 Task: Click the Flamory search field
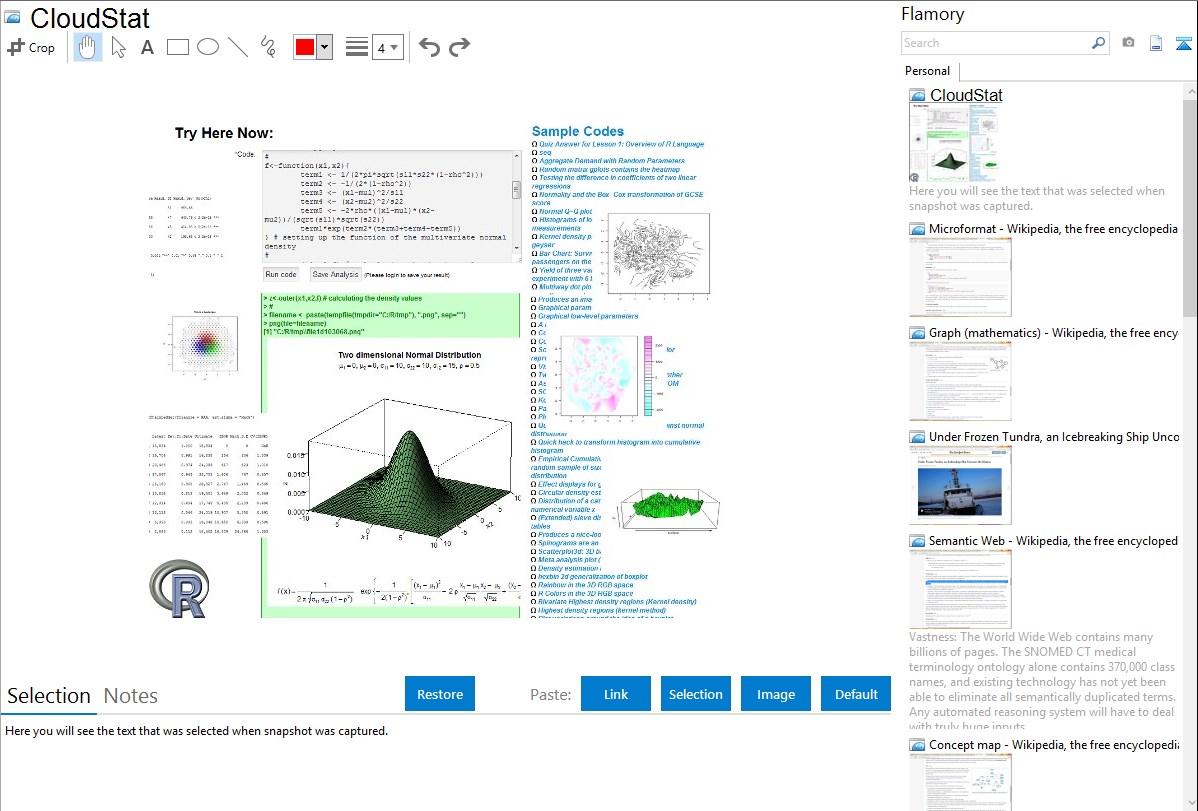[996, 43]
